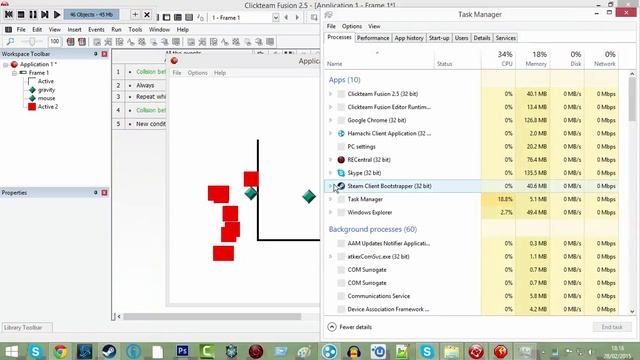Click End task button
This screenshot has height=360, width=640.
612,327
